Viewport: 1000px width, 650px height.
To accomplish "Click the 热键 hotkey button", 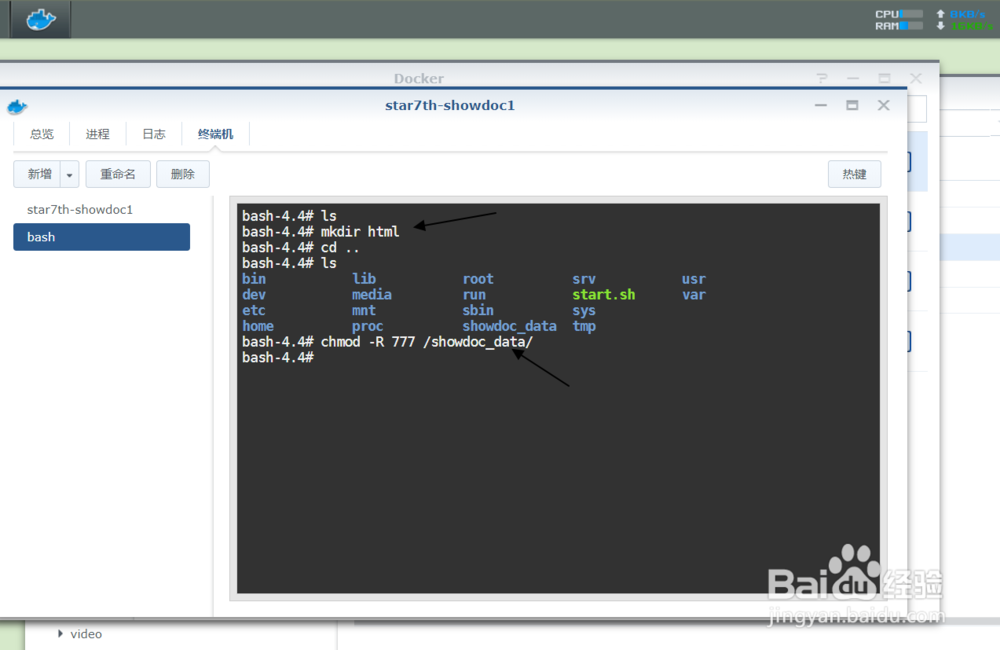I will point(855,174).
